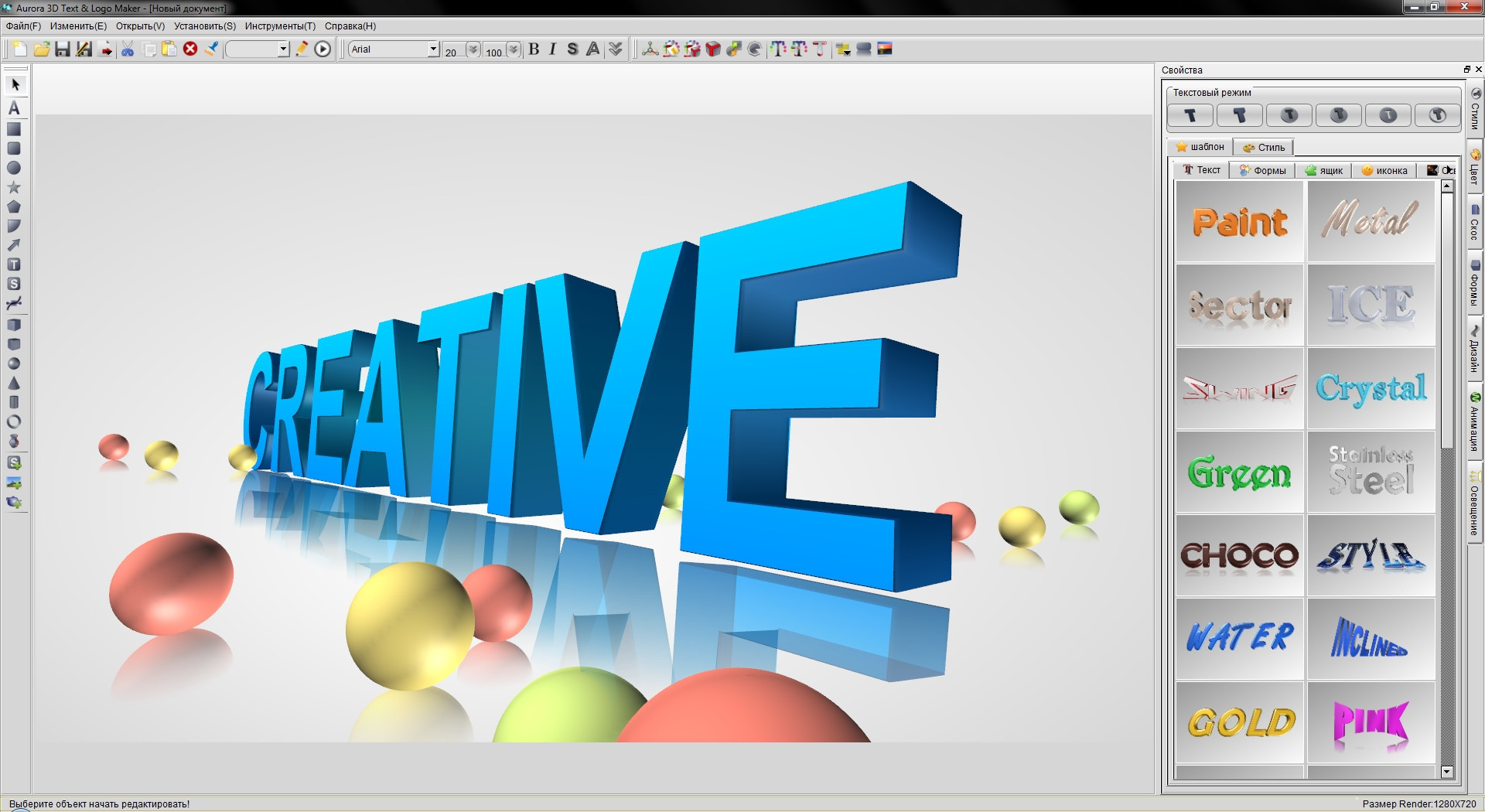Open the empty combo box in toolbar
The image size is (1485, 812).
pyautogui.click(x=283, y=49)
